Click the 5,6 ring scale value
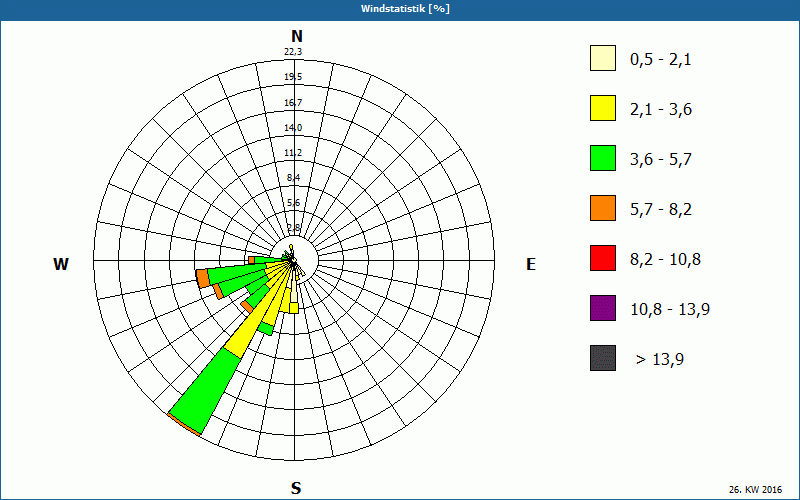Viewport: 800px width, 500px height. tap(293, 203)
